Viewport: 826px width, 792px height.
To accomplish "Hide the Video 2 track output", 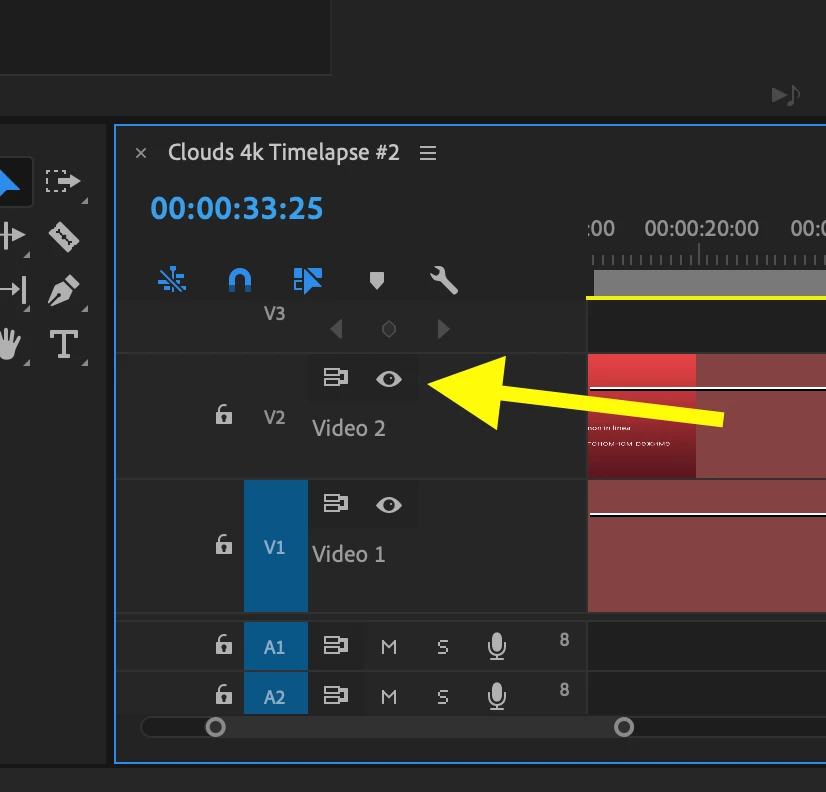I will [x=389, y=379].
